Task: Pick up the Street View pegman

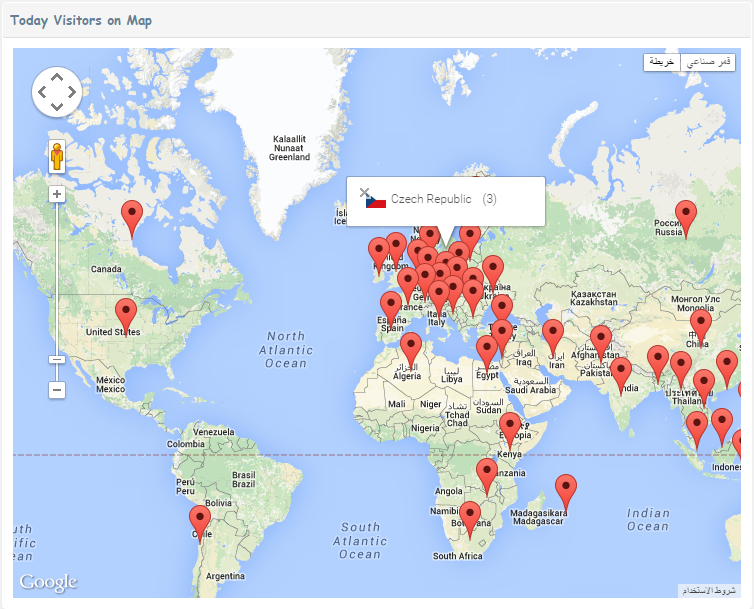Action: pyautogui.click(x=57, y=157)
